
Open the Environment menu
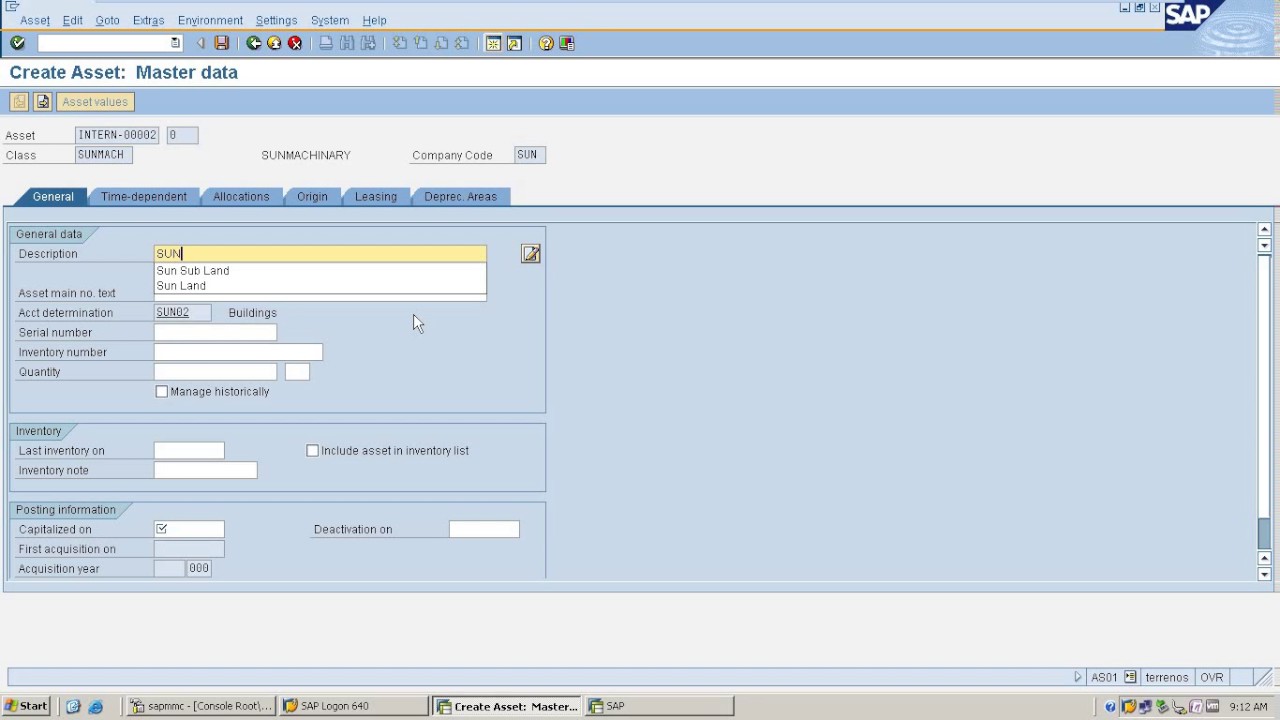pyautogui.click(x=210, y=20)
